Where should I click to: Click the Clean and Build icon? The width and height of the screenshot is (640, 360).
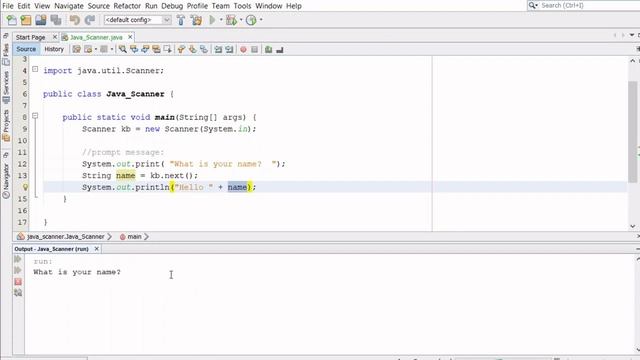196,20
